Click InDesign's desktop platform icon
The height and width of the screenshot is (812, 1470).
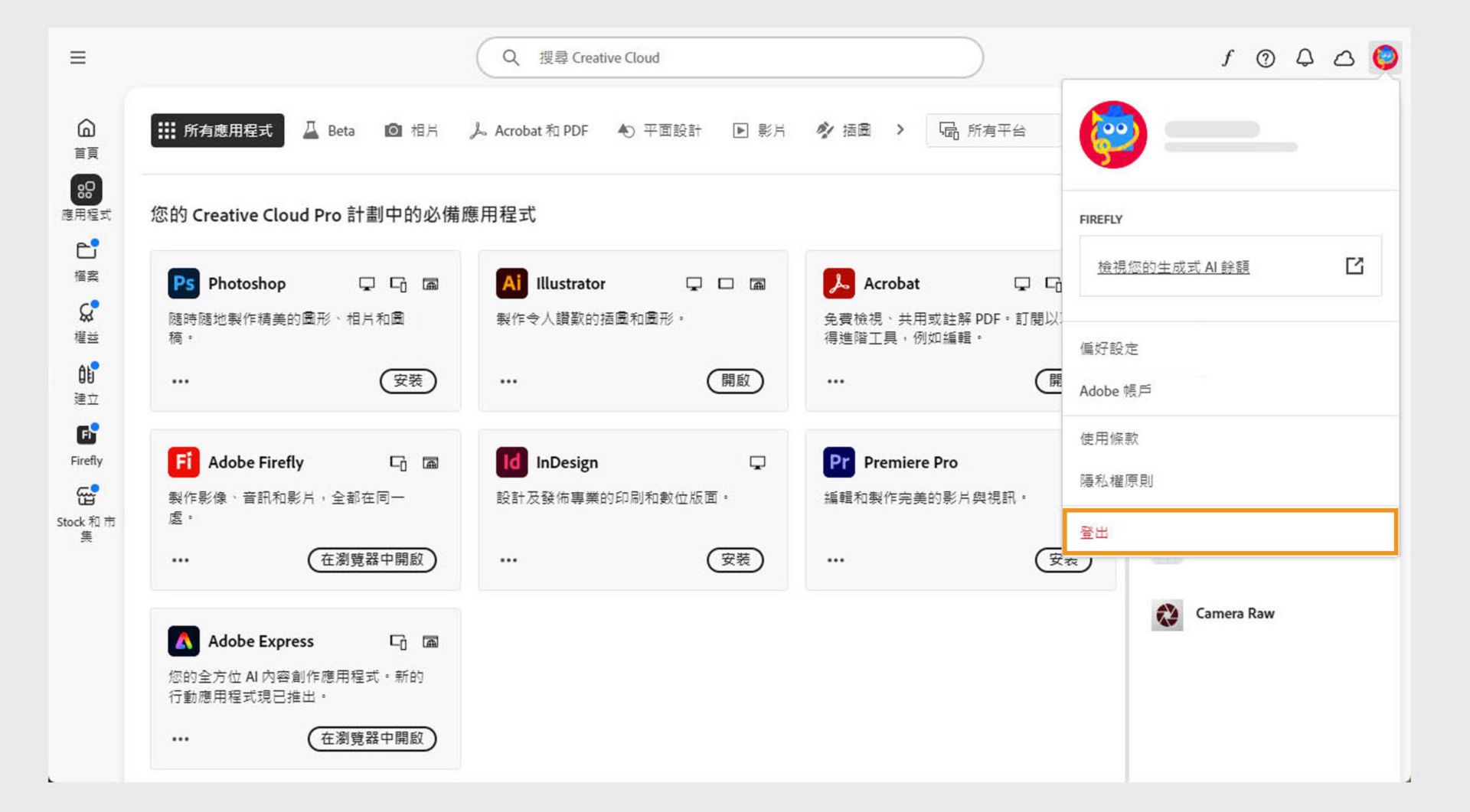pyautogui.click(x=757, y=463)
